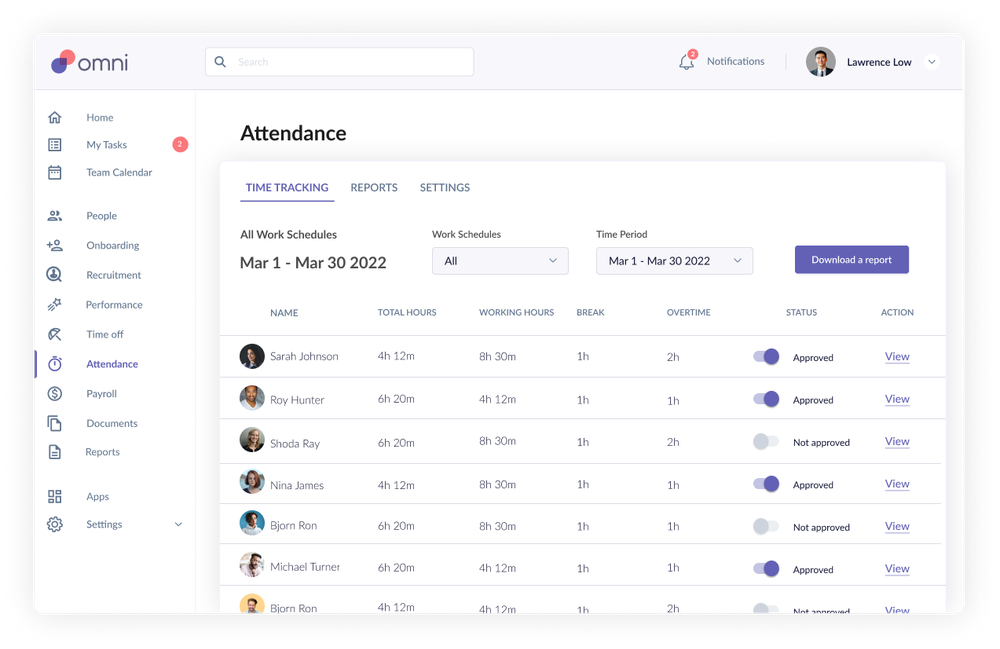Click the Michael Turner name
The height and width of the screenshot is (649, 1000).
tap(305, 567)
